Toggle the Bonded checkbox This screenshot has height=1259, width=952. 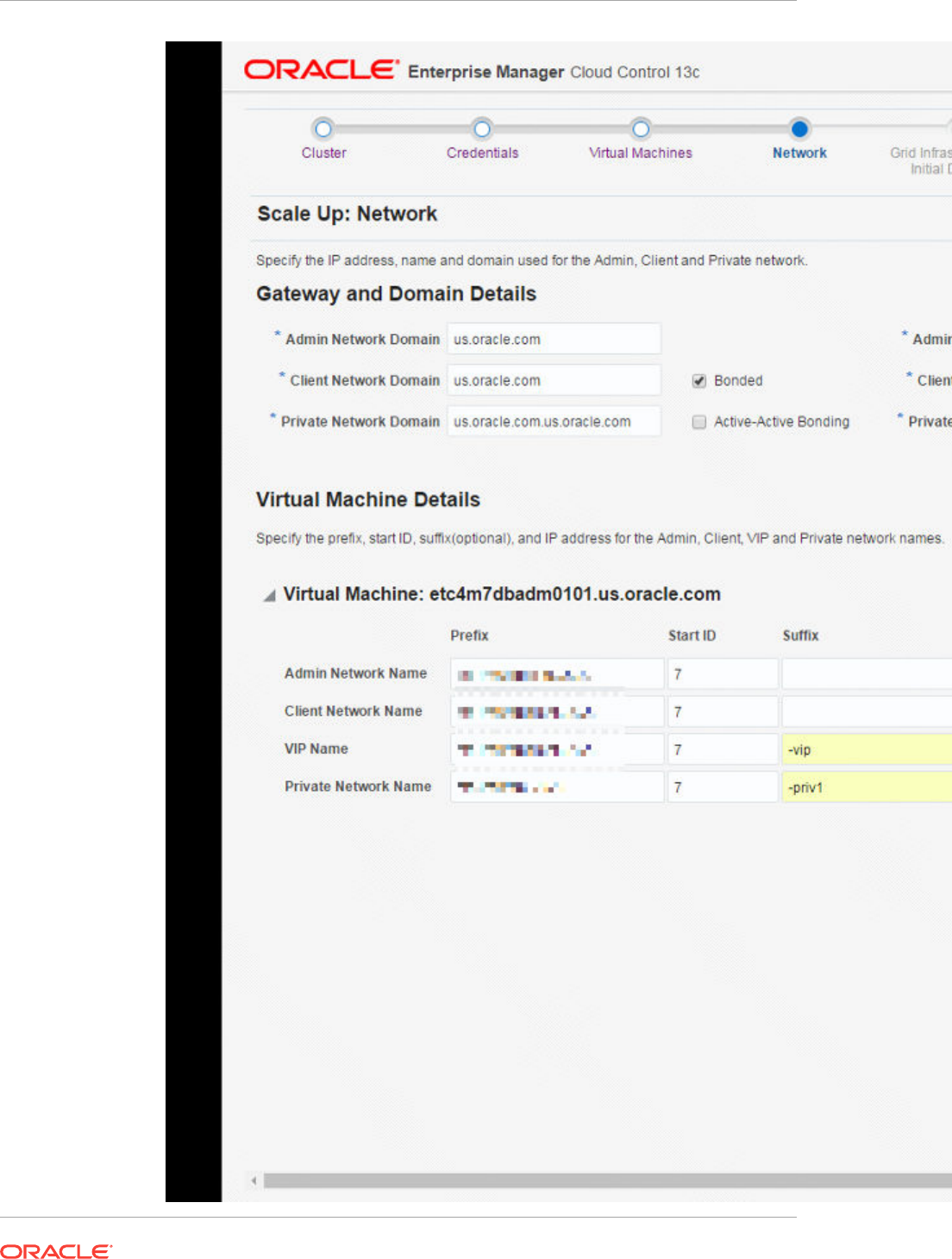pos(699,381)
